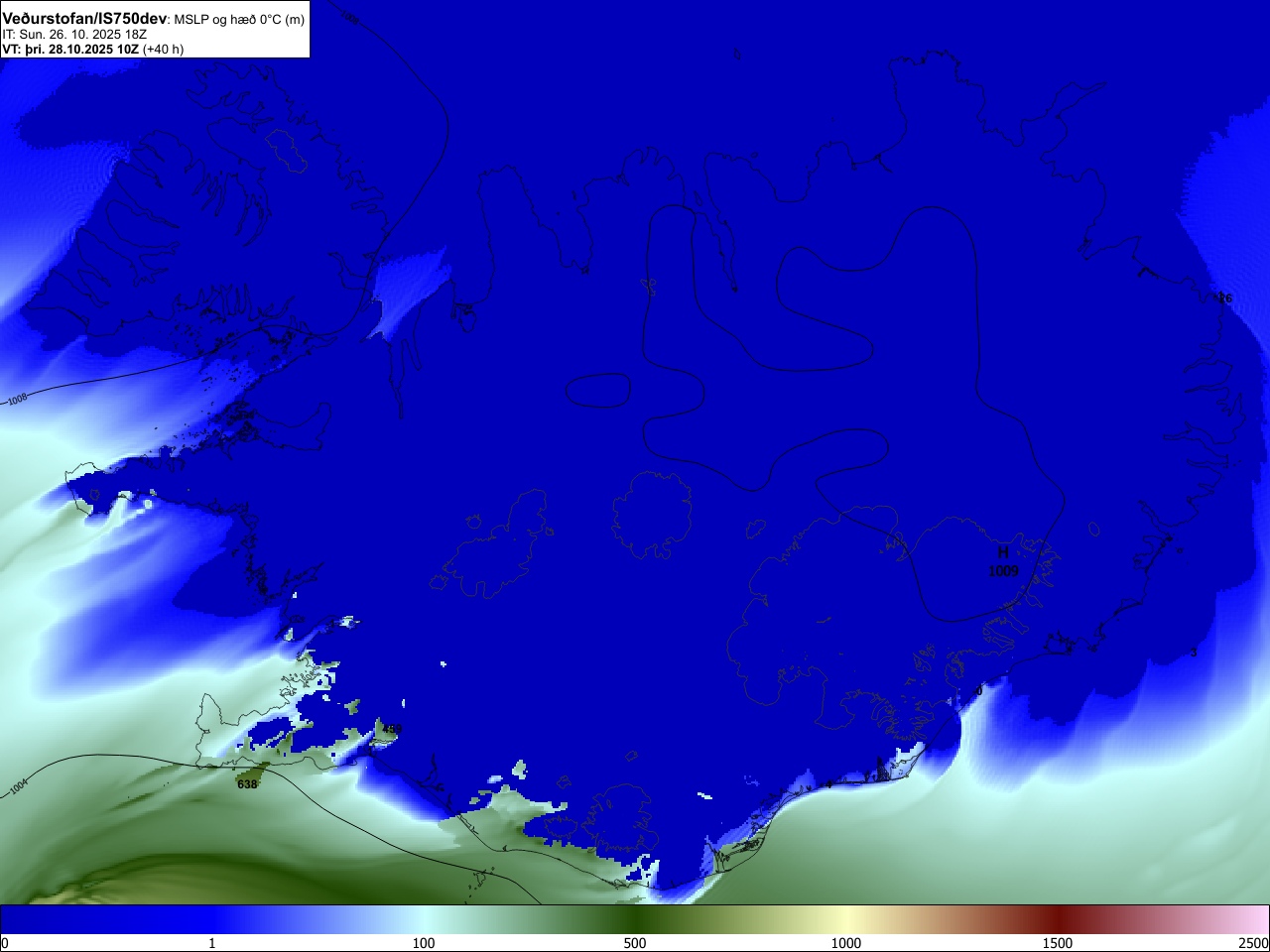This screenshot has height=952, width=1270.
Task: Click the "459" height value on the map
Action: click(392, 730)
